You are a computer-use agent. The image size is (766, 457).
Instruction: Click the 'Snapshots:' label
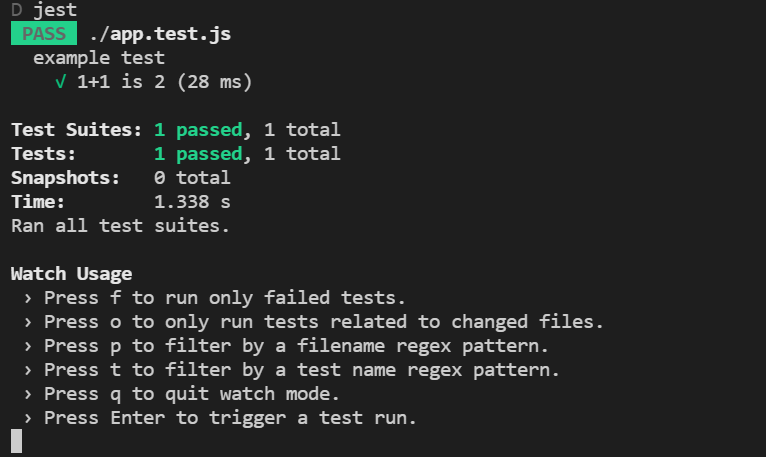click(x=65, y=178)
